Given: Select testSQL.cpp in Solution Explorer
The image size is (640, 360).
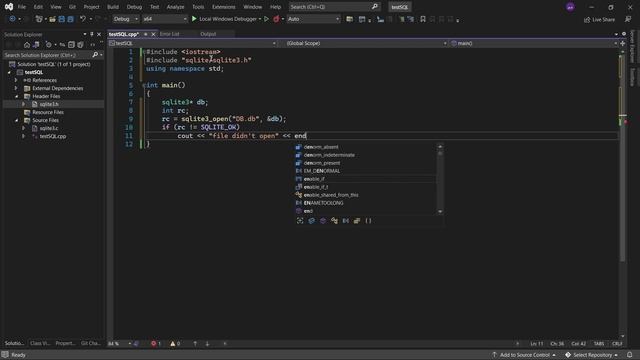Looking at the screenshot, I should coord(52,136).
